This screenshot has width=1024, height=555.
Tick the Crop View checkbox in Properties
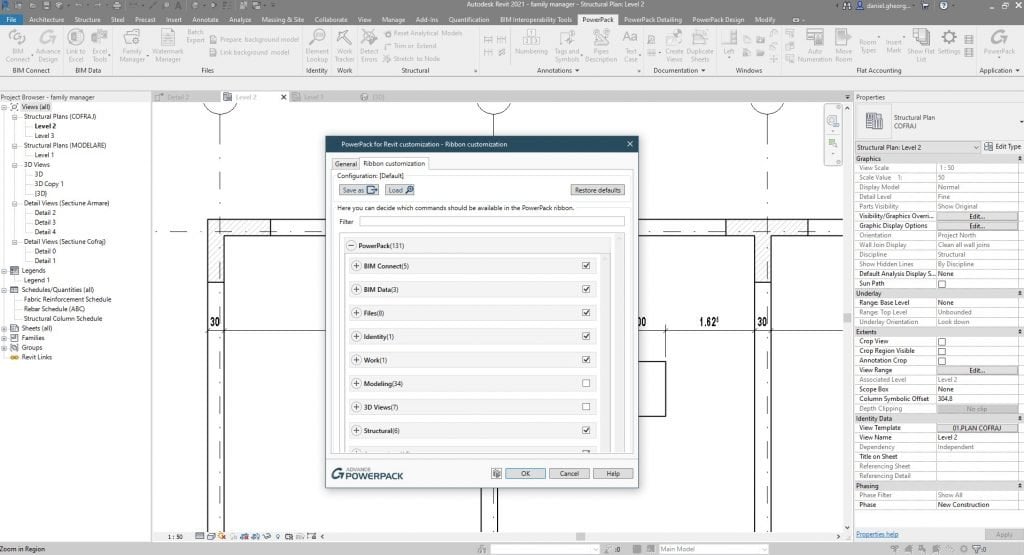click(x=942, y=341)
